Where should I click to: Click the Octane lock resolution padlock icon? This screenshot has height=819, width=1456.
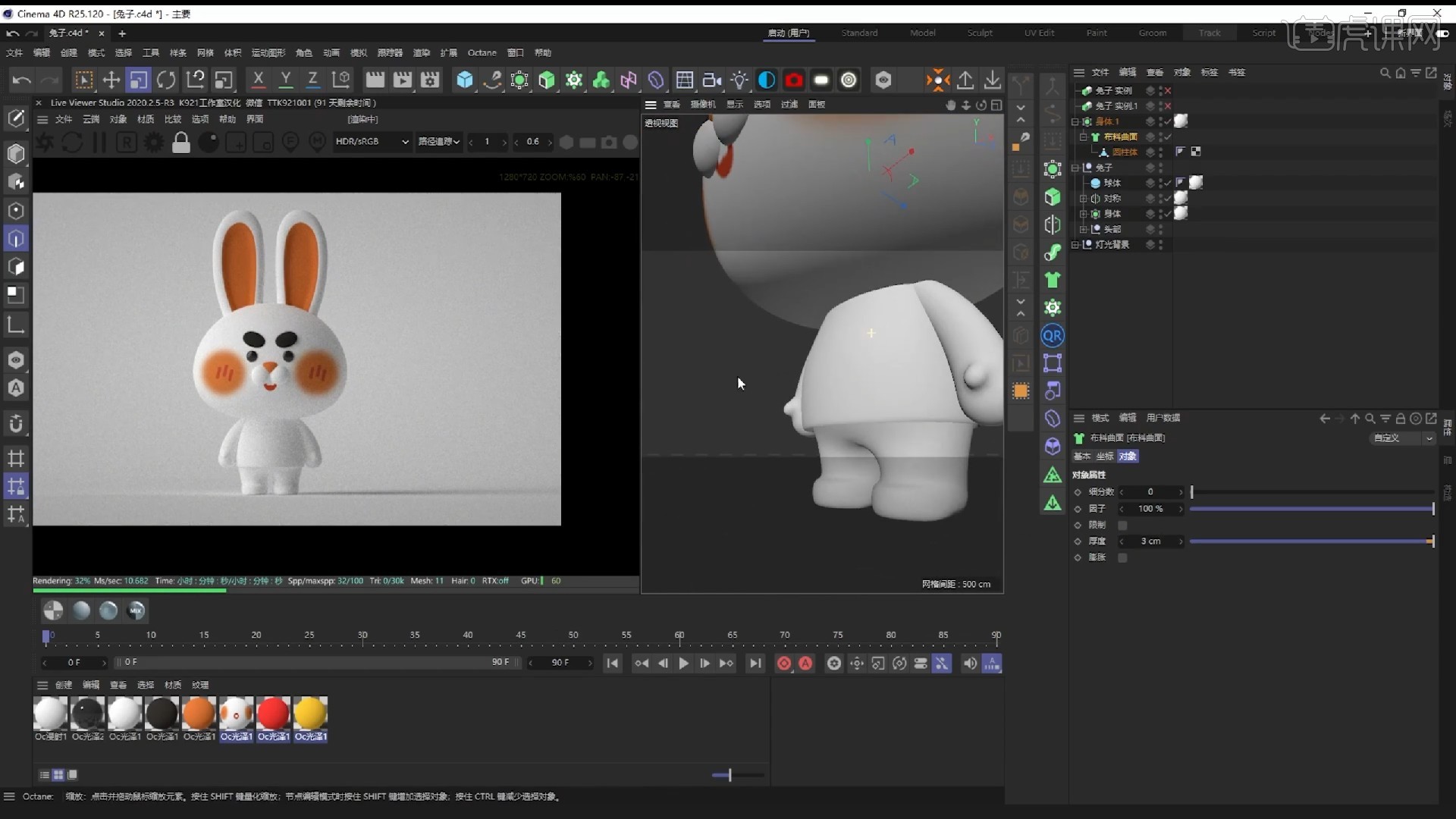coord(181,142)
